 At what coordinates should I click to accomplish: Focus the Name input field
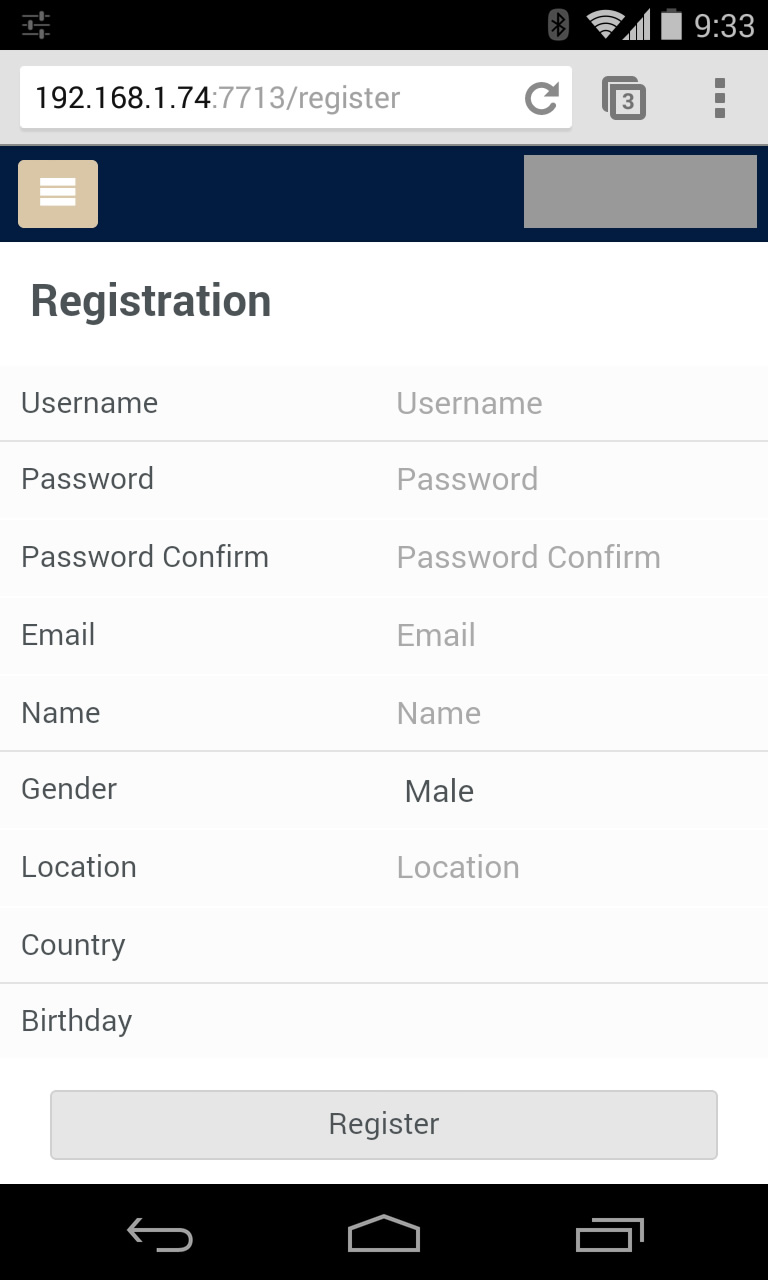(x=570, y=713)
